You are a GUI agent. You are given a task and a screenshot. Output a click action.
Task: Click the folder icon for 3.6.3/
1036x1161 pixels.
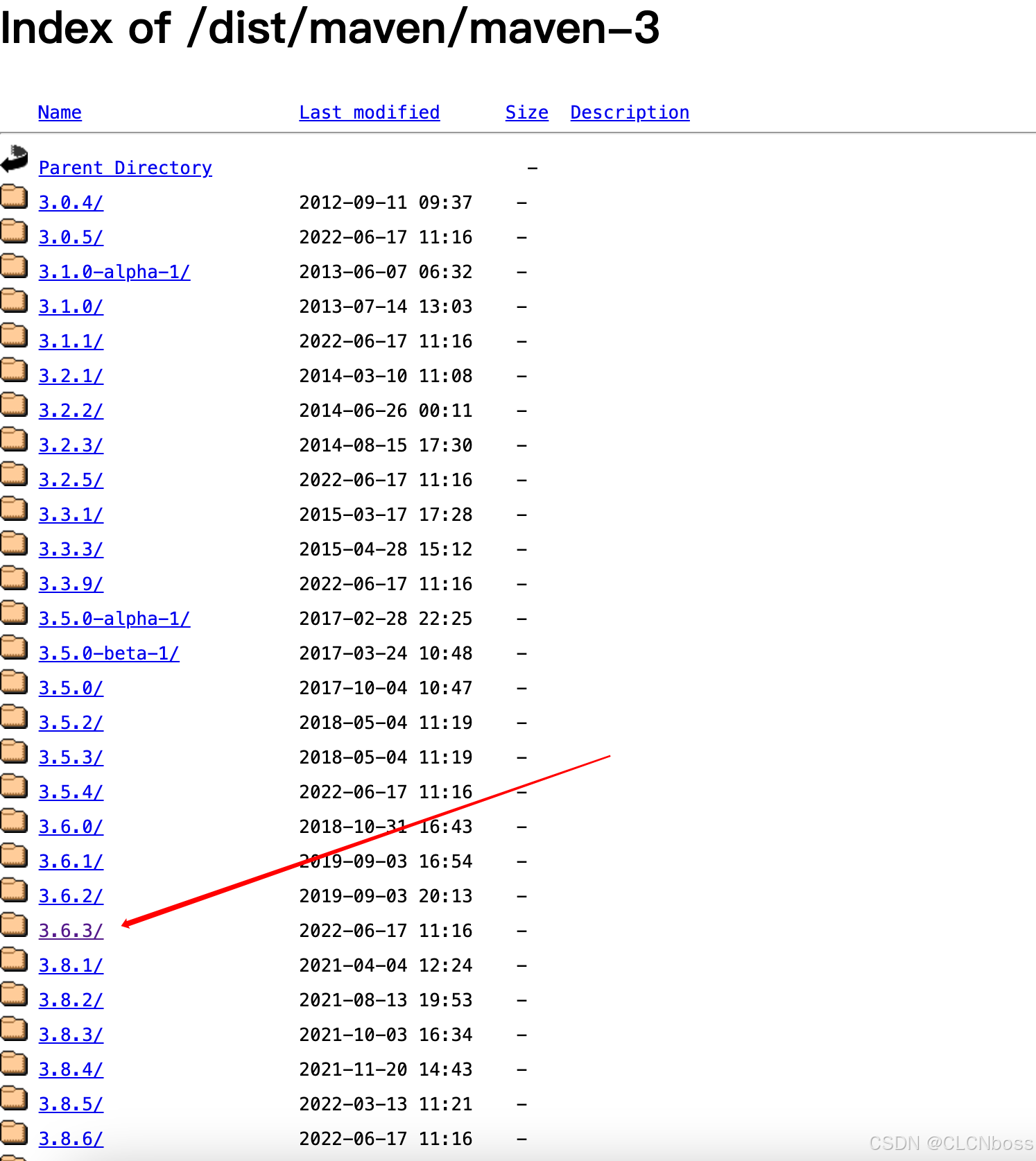pyautogui.click(x=14, y=925)
